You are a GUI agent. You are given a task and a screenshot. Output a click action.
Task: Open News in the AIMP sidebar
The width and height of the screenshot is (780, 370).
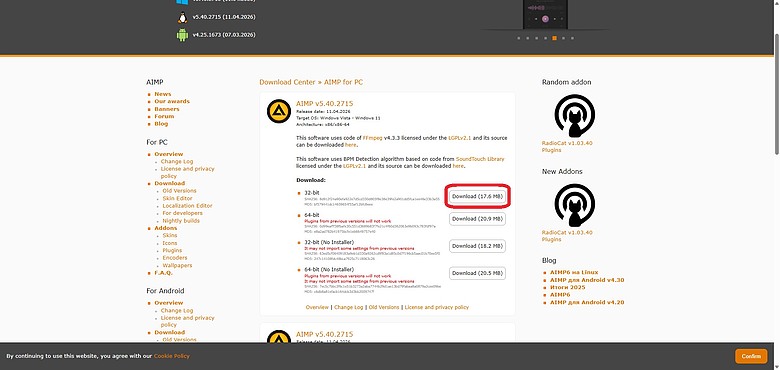pyautogui.click(x=163, y=94)
